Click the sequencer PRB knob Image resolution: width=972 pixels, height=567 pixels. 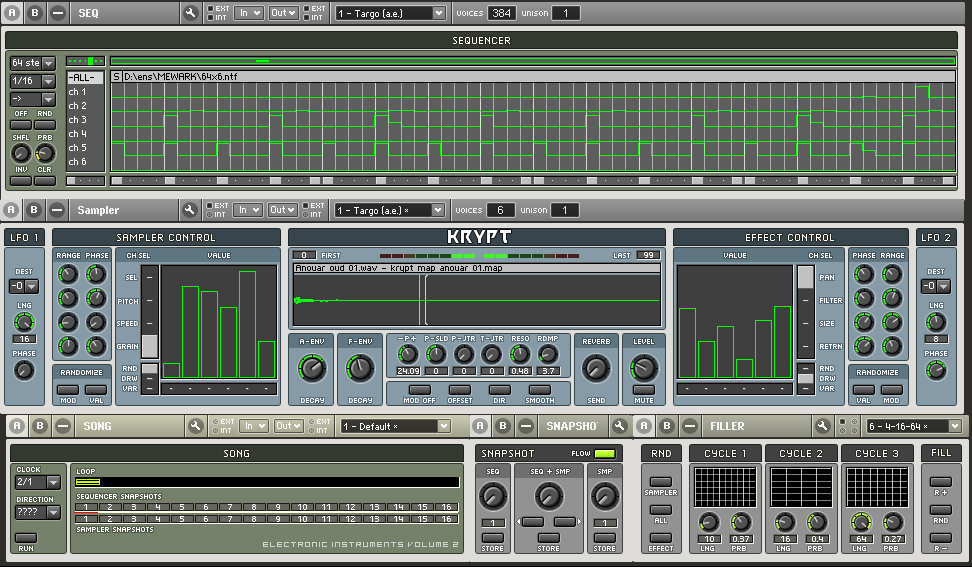pos(45,153)
